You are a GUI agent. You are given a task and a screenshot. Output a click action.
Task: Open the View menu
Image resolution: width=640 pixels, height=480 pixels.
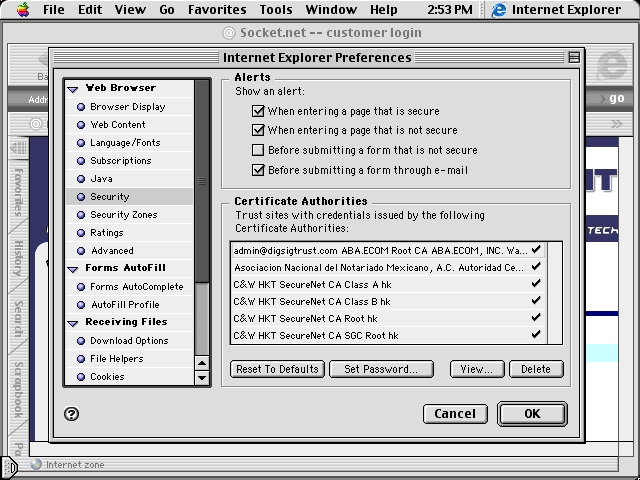click(130, 9)
